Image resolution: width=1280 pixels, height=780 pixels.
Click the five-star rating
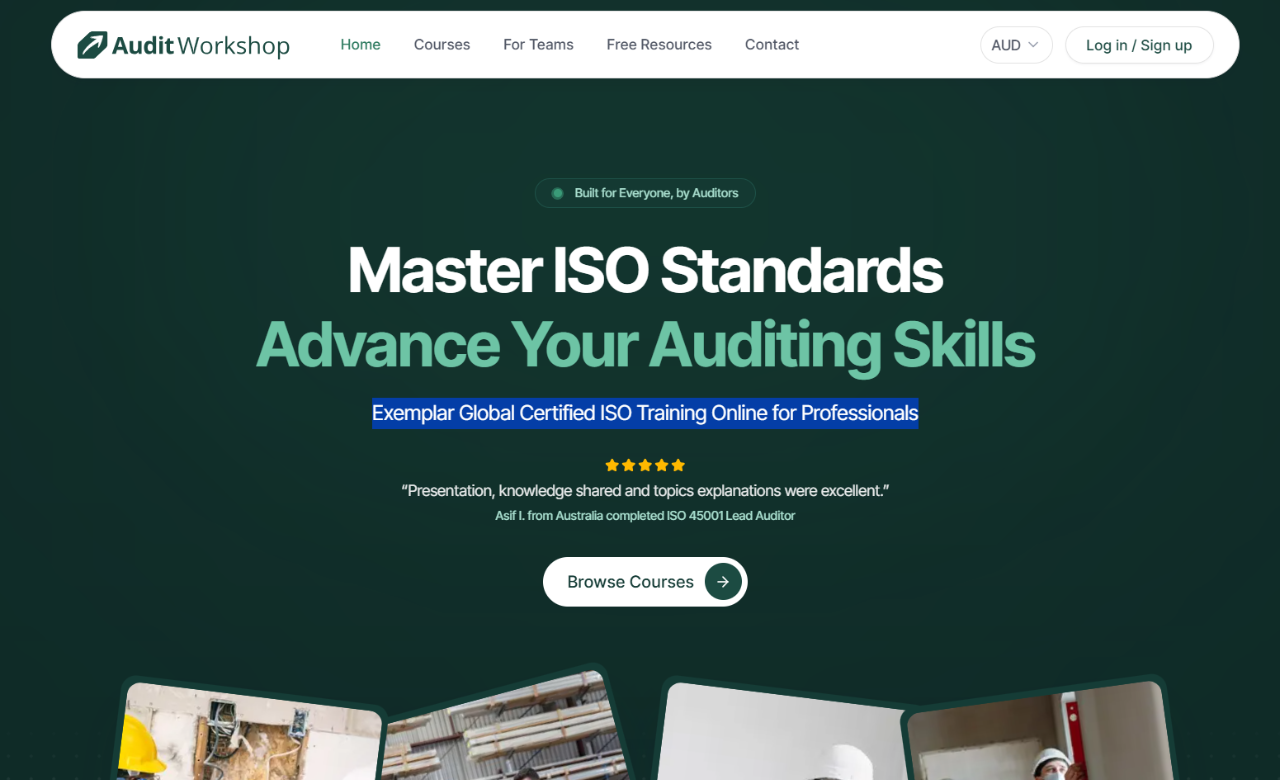click(x=645, y=465)
